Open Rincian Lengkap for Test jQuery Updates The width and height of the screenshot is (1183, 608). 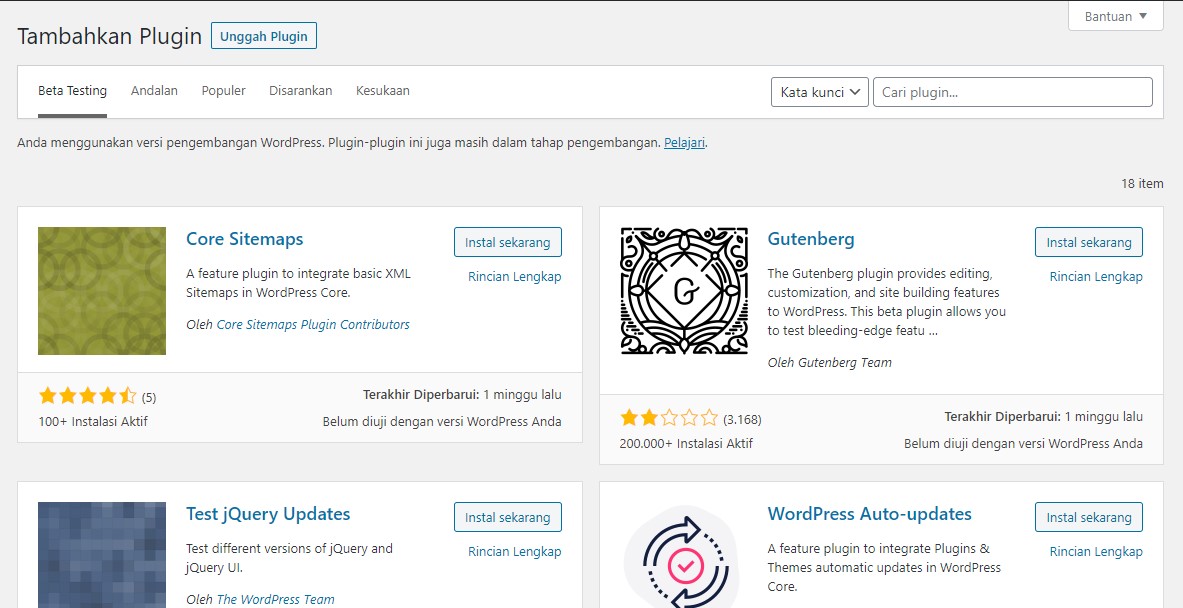[x=515, y=552]
